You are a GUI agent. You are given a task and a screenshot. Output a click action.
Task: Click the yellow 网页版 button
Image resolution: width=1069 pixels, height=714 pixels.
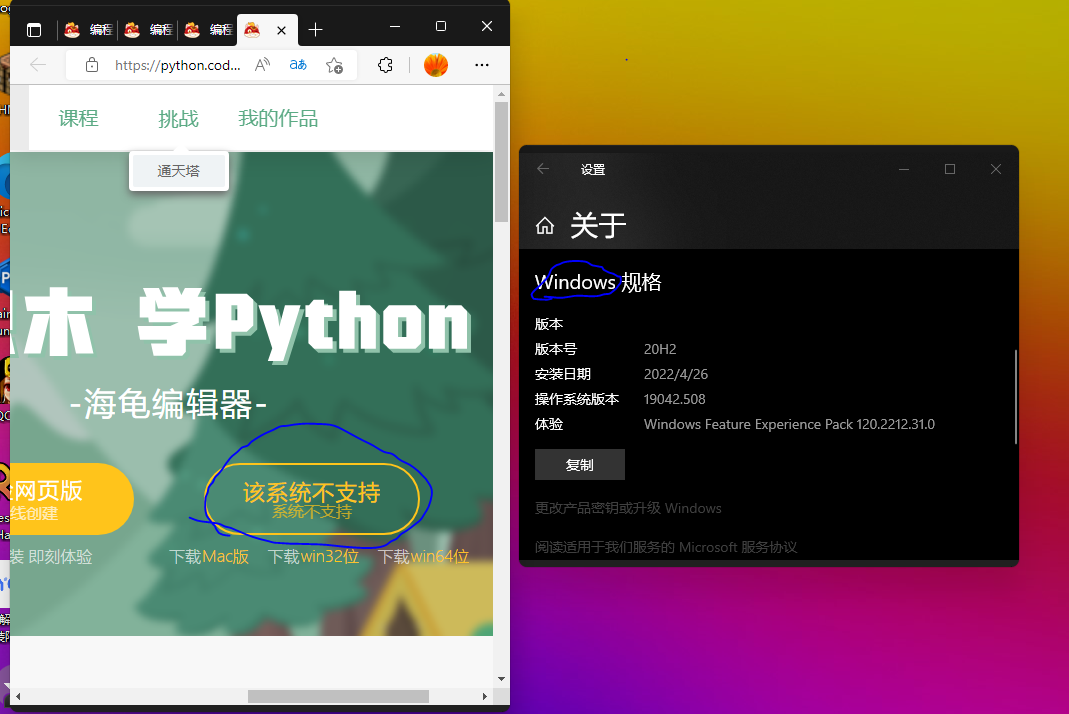(x=72, y=499)
